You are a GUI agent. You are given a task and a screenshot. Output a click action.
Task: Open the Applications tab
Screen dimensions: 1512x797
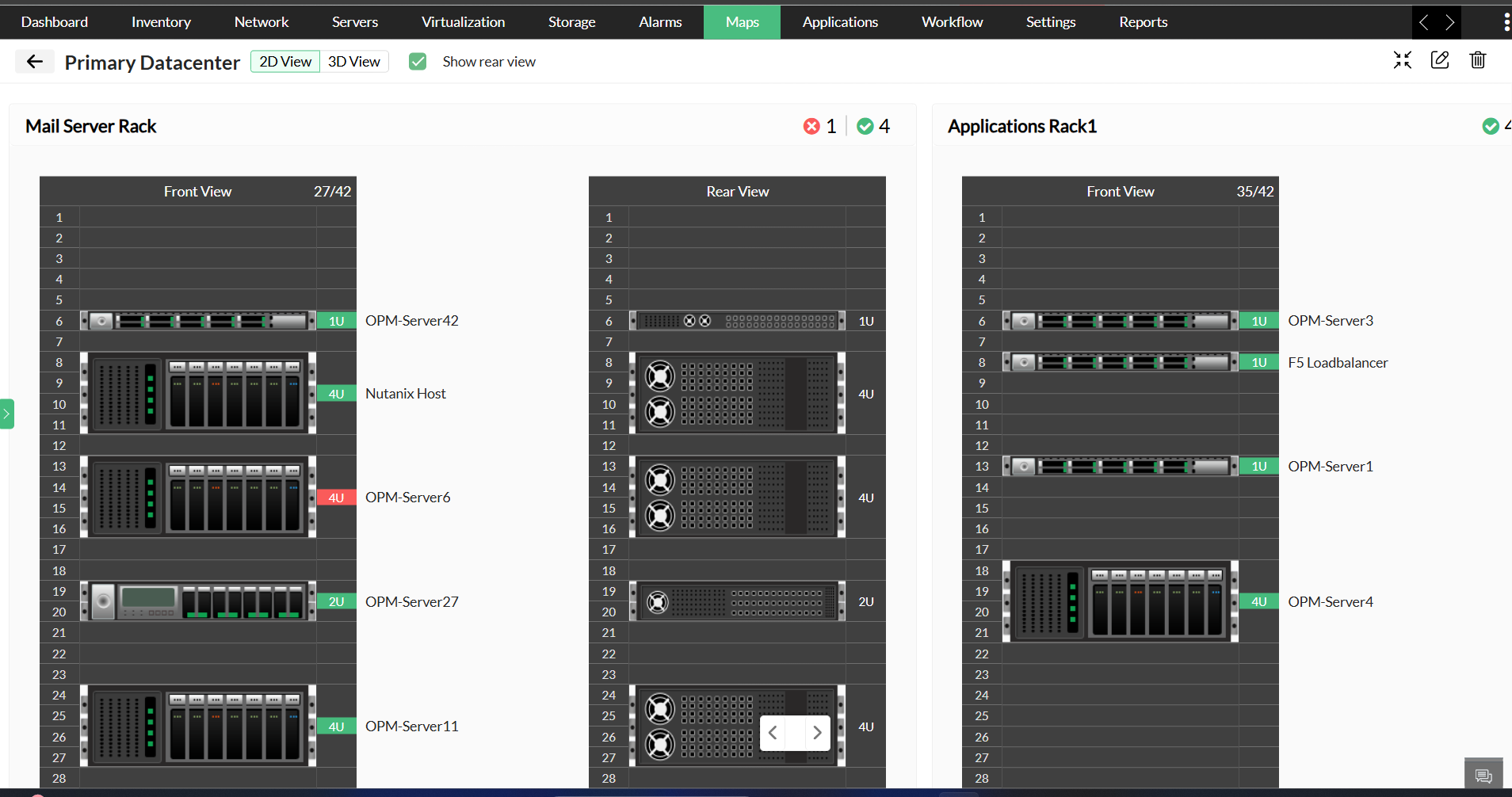click(840, 22)
